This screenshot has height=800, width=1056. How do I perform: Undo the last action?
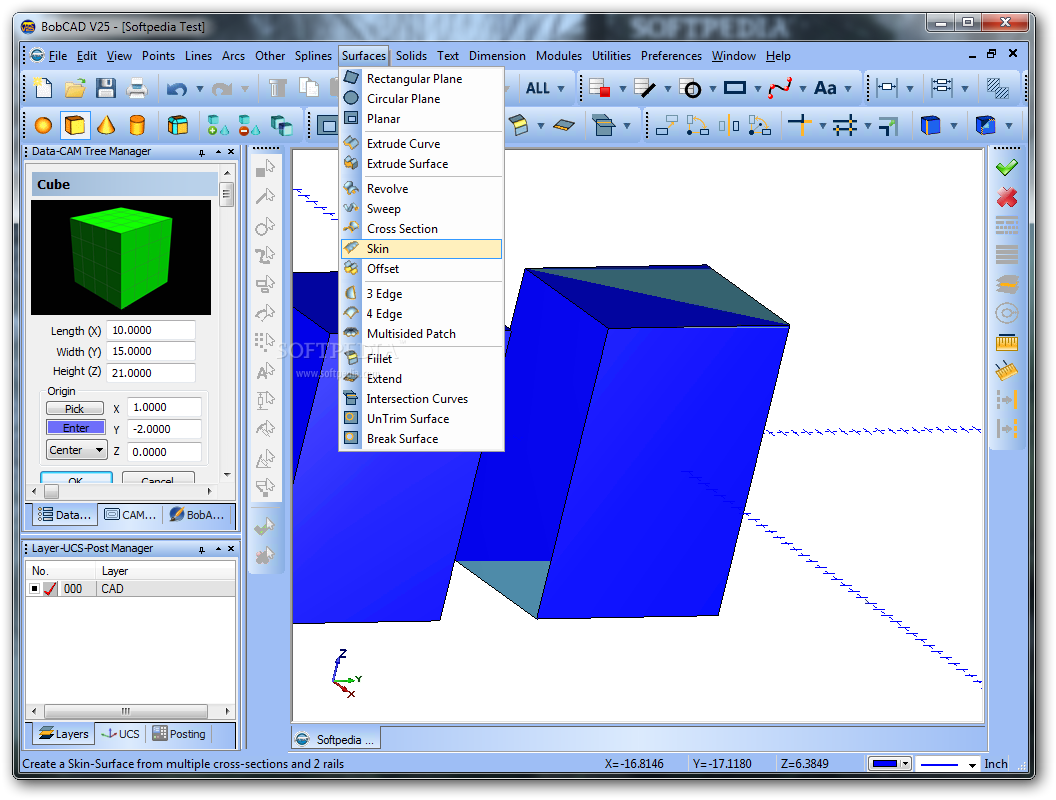coord(176,89)
